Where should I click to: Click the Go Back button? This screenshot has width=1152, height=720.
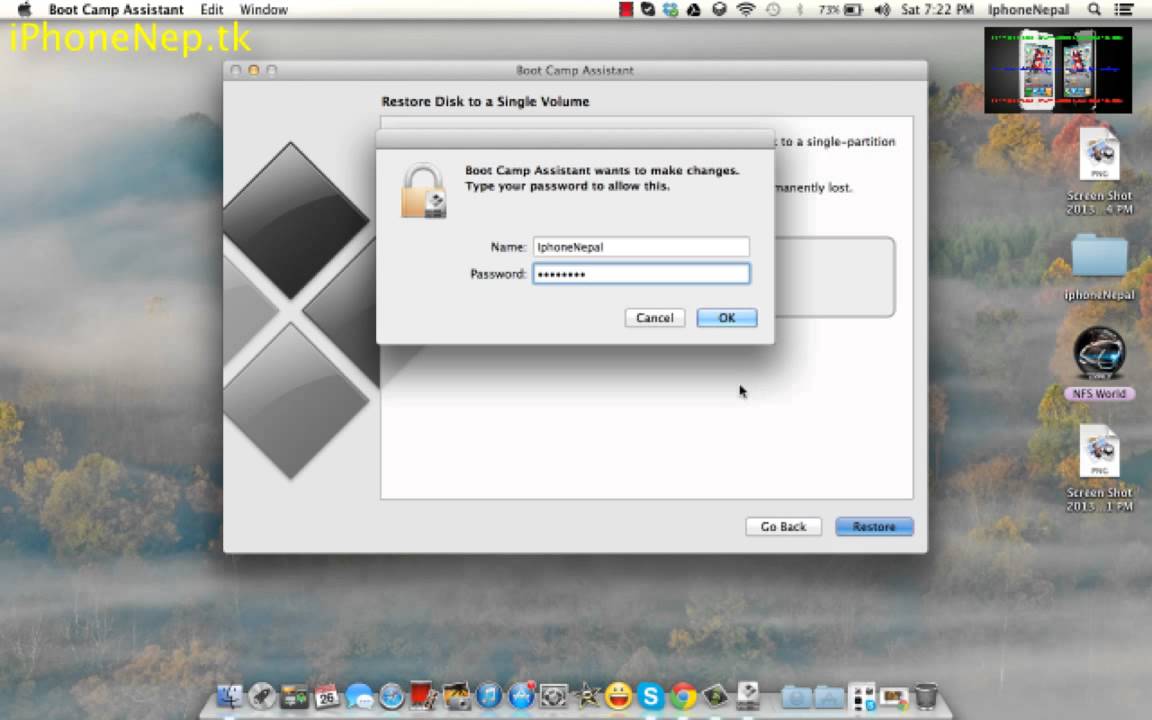coord(783,527)
